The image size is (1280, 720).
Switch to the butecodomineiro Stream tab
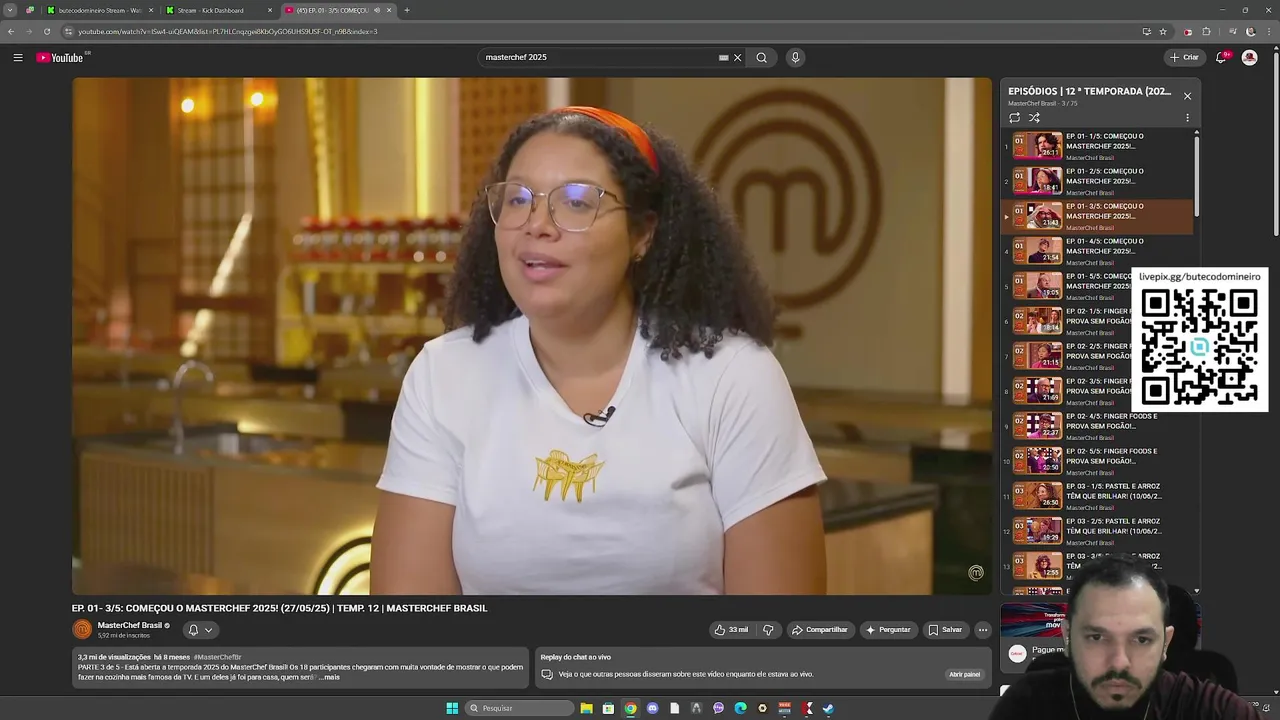100,10
